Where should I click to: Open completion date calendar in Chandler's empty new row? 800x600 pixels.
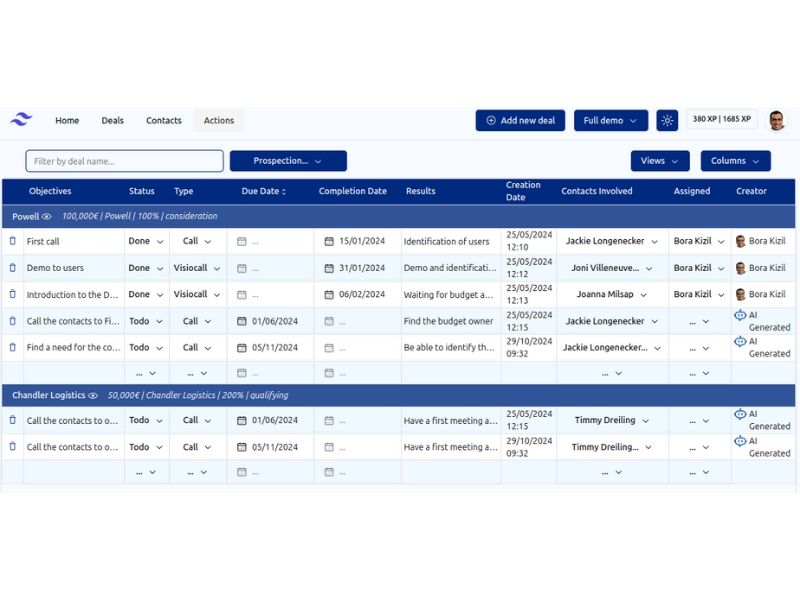tap(329, 472)
